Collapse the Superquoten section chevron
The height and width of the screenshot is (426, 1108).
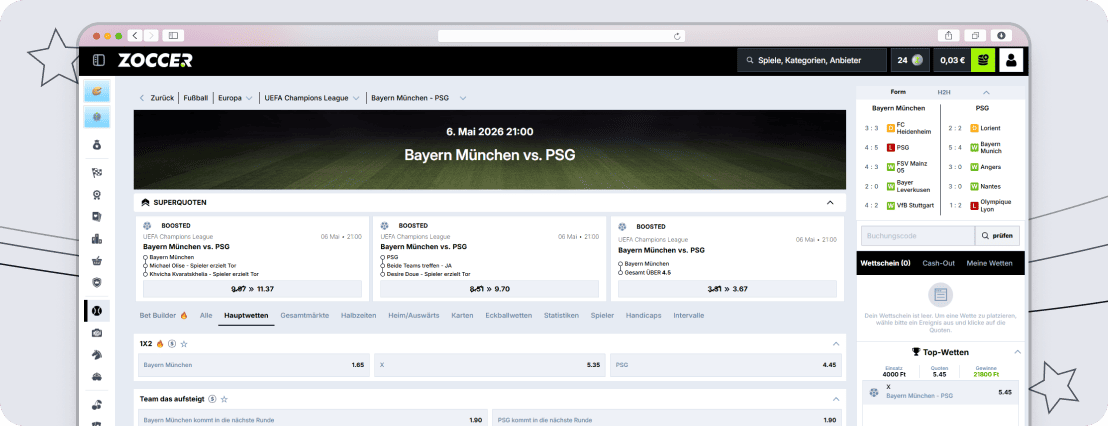[x=830, y=203]
